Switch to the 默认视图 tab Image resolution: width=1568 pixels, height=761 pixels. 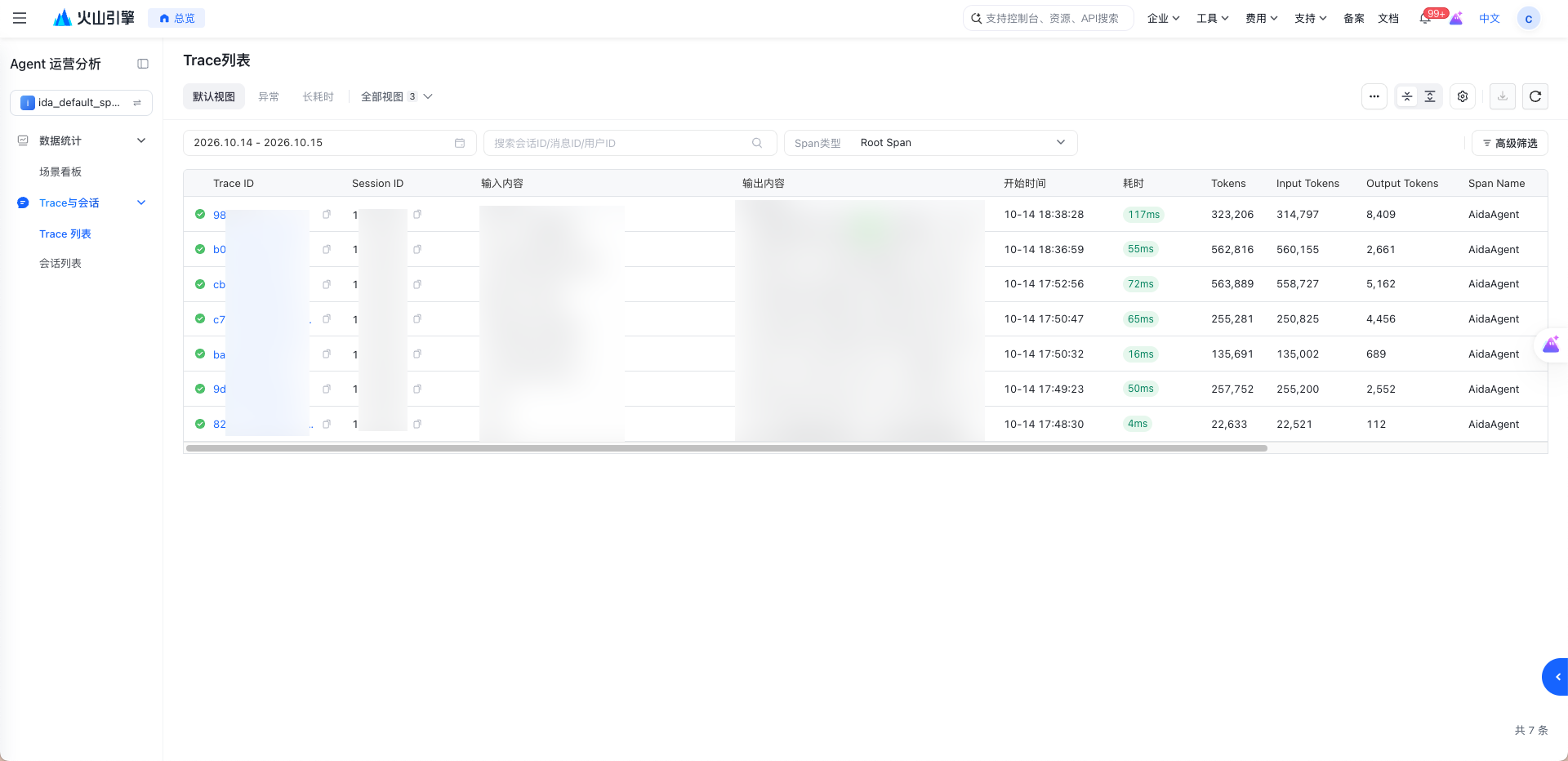[x=214, y=96]
